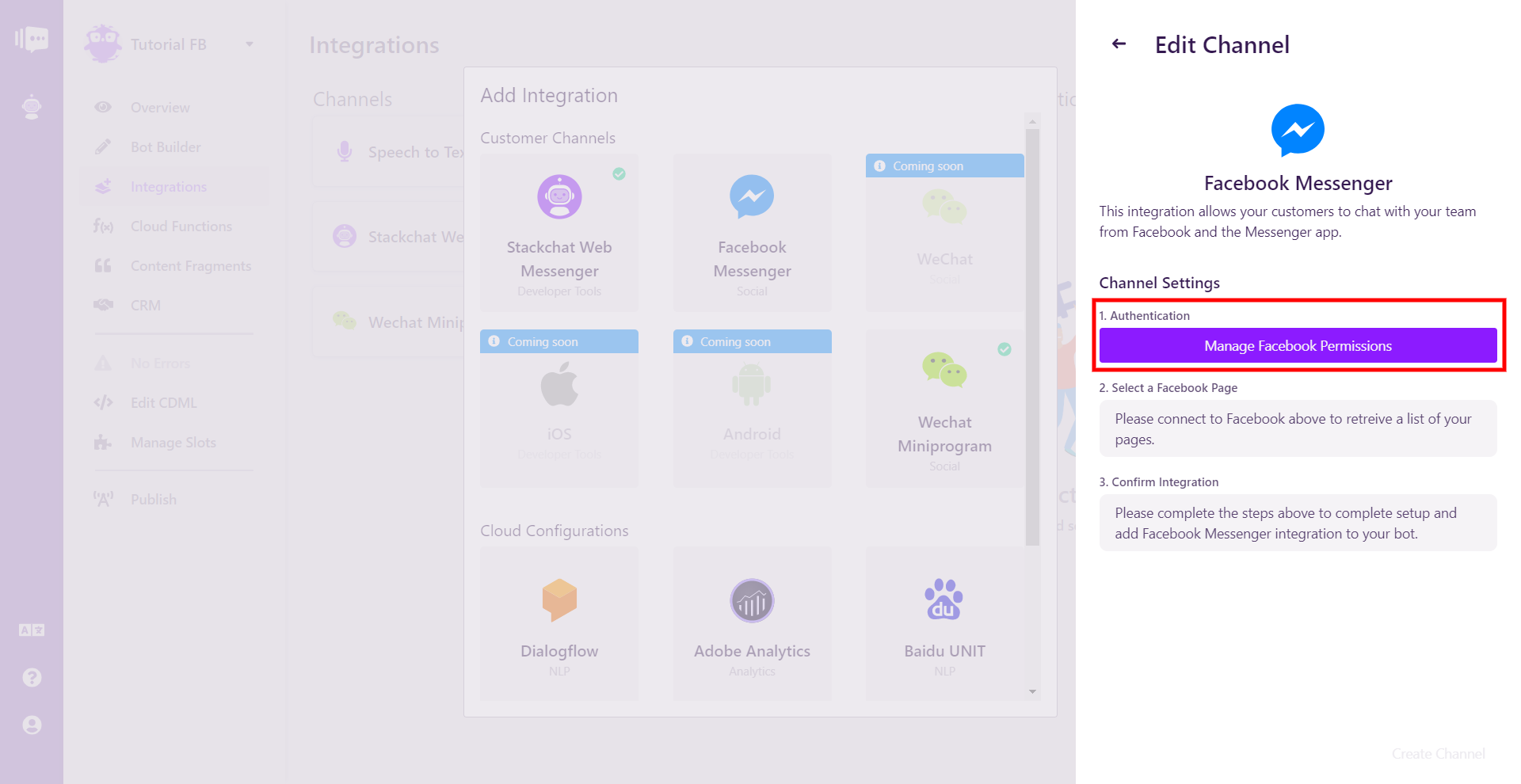Click the Content Fragments quote icon
The width and height of the screenshot is (1521, 784).
point(103,266)
